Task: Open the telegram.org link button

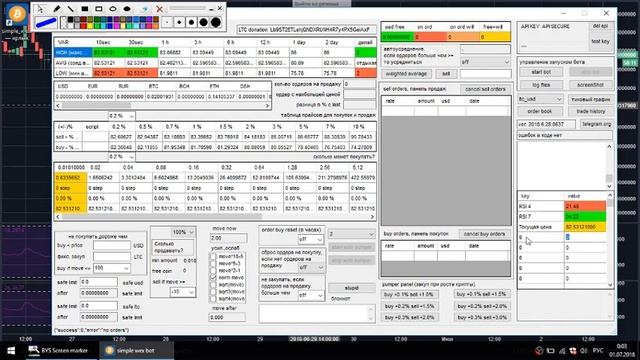Action: (x=596, y=124)
